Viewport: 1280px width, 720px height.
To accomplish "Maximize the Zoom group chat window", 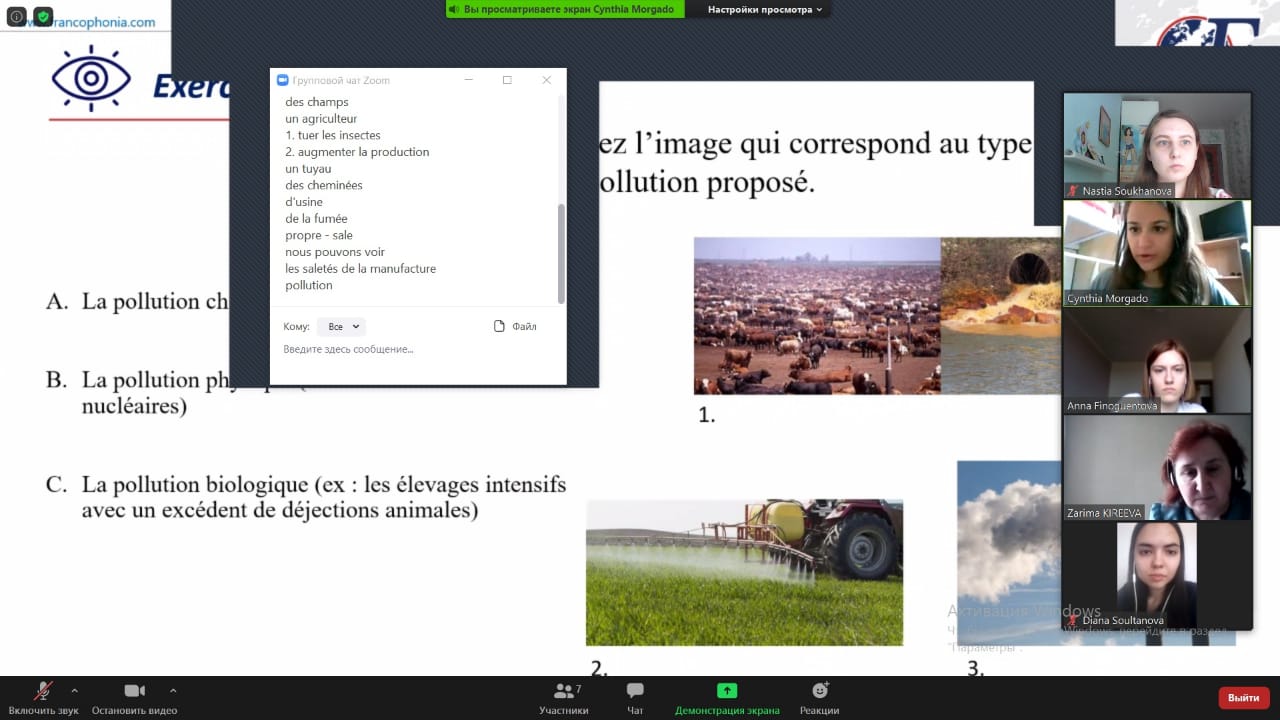I will point(507,80).
